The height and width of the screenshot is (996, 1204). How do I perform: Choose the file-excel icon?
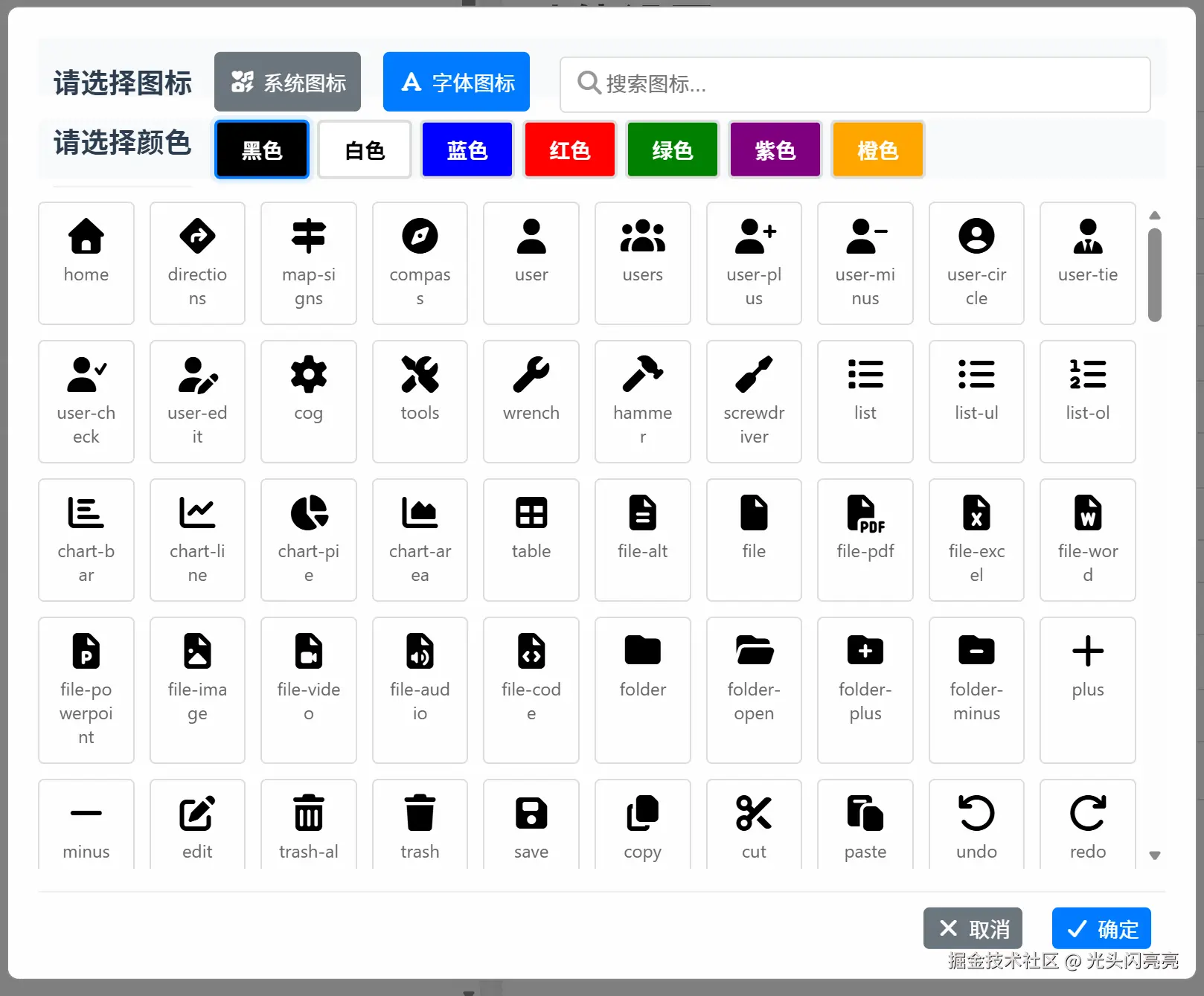976,539
